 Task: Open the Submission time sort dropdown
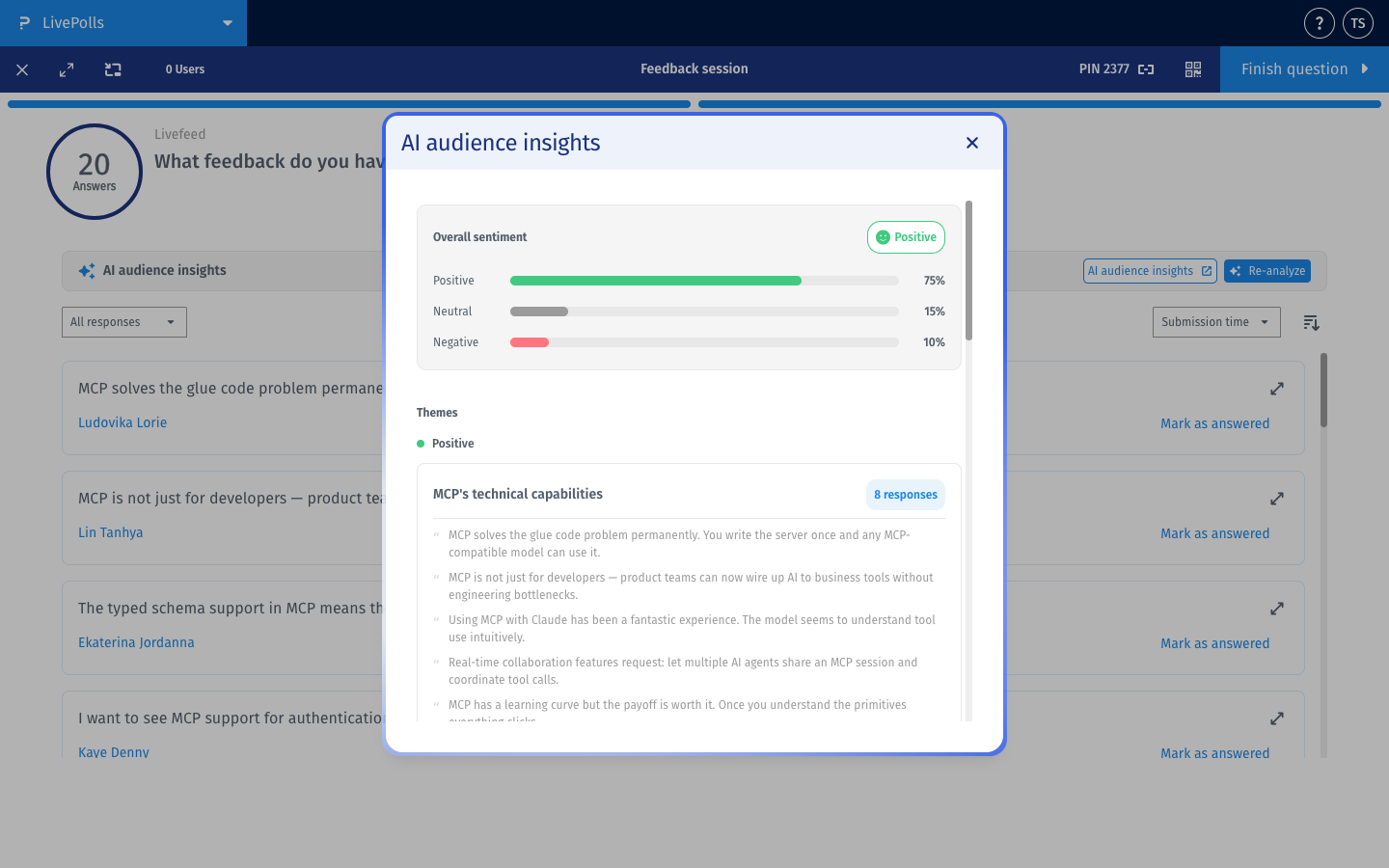[1216, 322]
